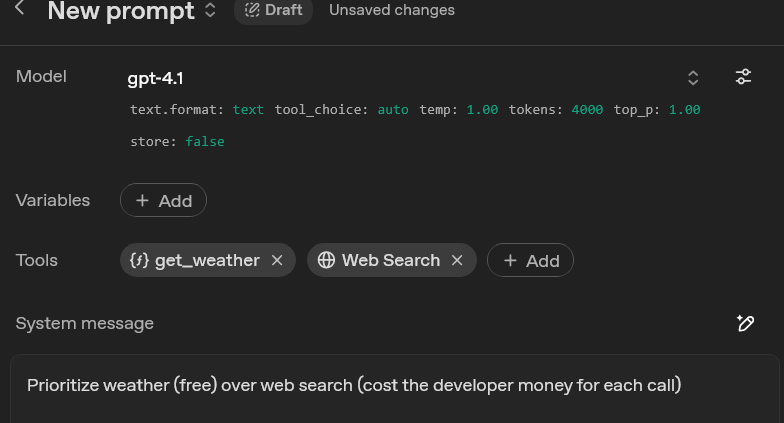This screenshot has width=784, height=423.
Task: Click the store: false setting
Action: (x=178, y=142)
